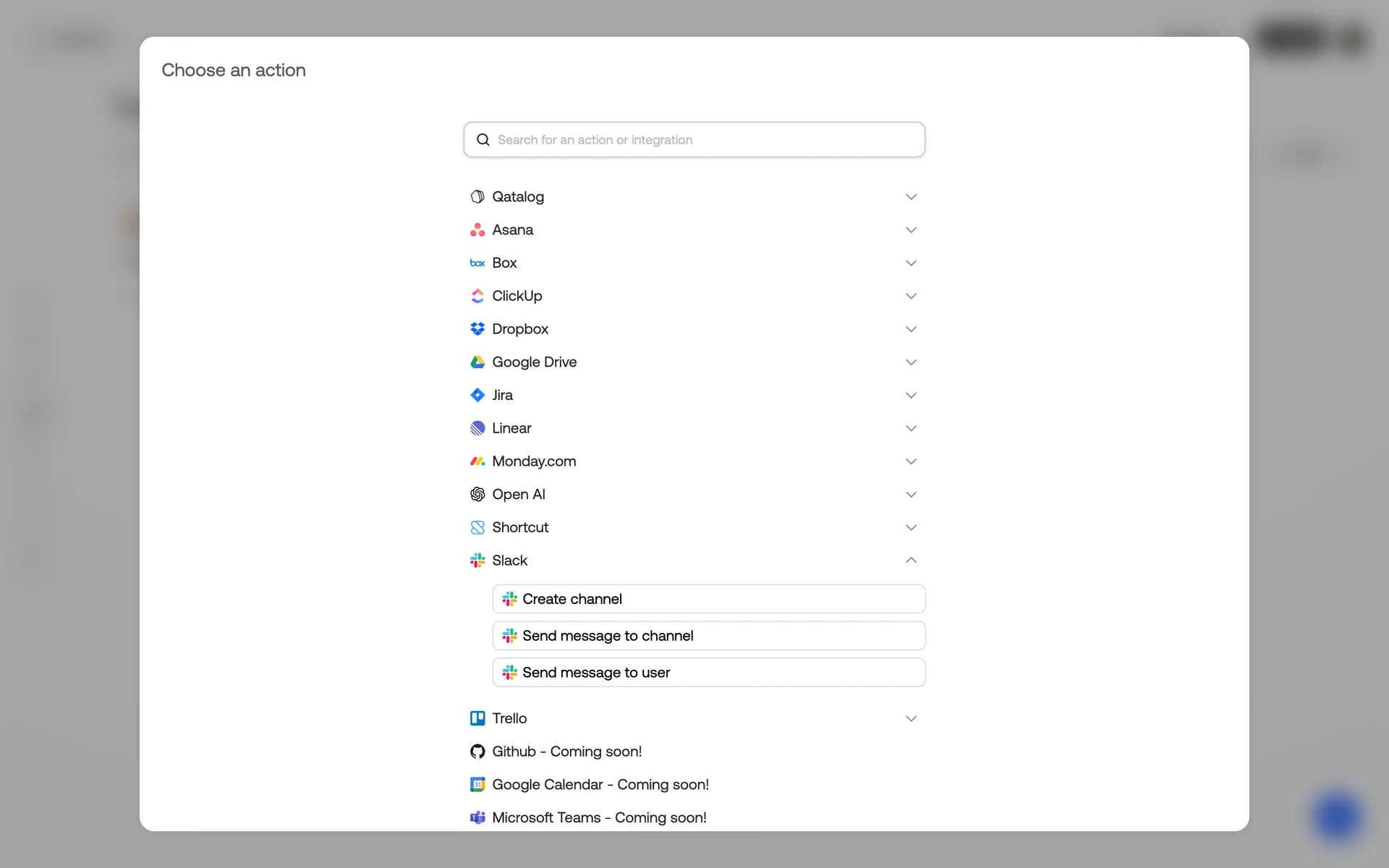The height and width of the screenshot is (868, 1389).
Task: Focus the action search field
Action: [702, 140]
